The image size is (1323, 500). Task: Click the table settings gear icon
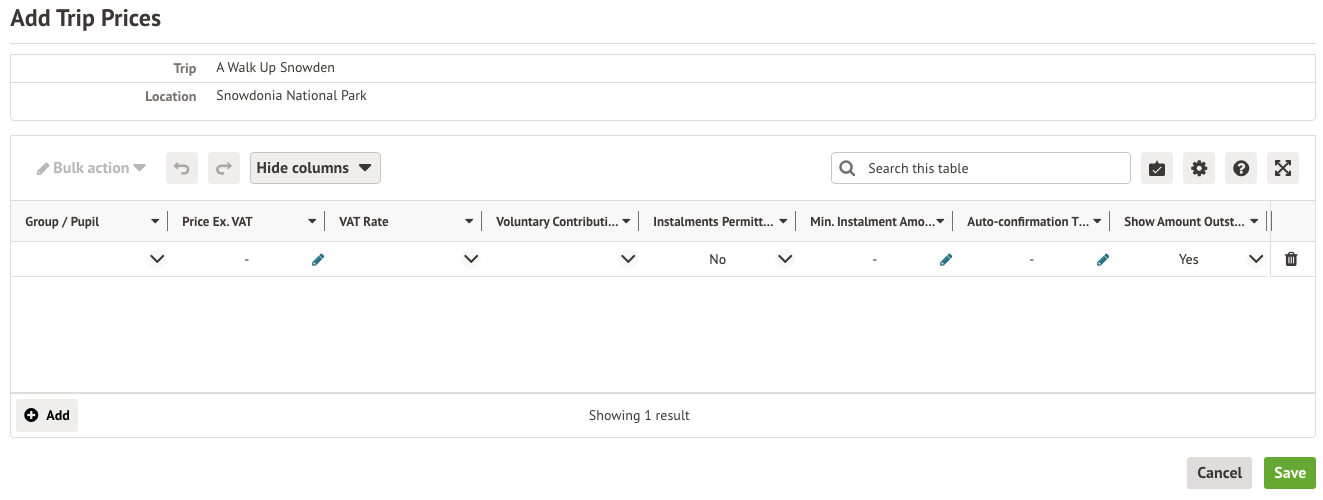click(1199, 168)
